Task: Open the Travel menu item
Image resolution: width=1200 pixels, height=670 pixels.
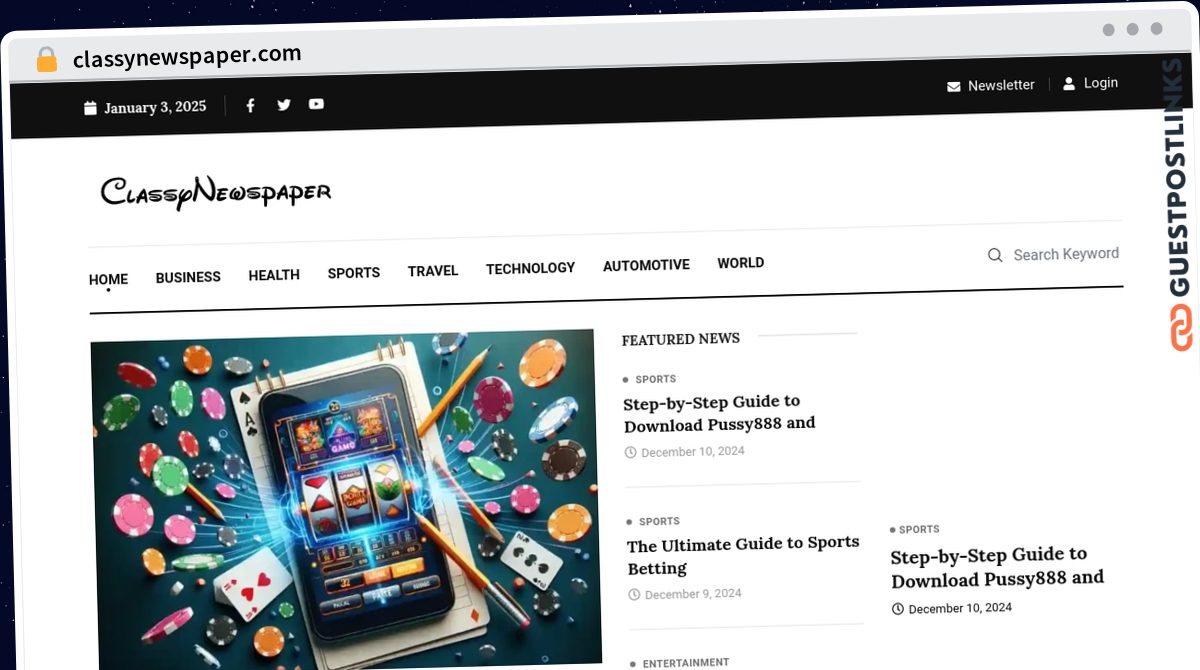Action: point(433,270)
